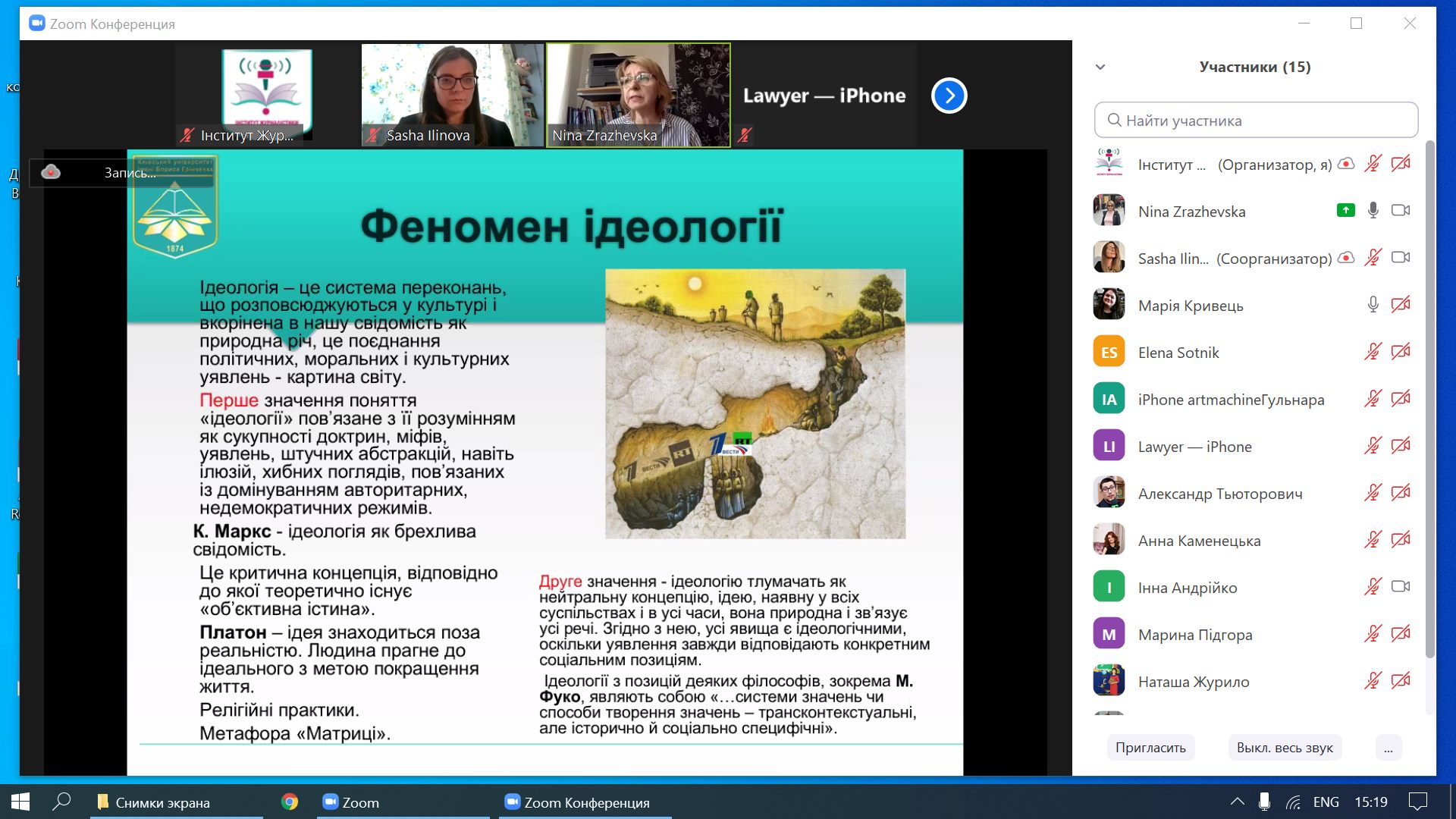Viewport: 1456px width, 819px height.
Task: Expand the system tray hidden icons arrow
Action: point(1237,802)
